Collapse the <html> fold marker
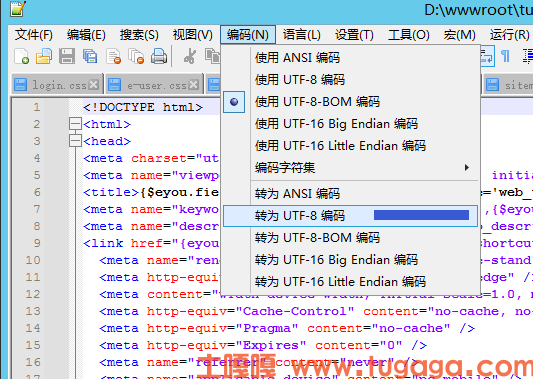The height and width of the screenshot is (379, 533). point(75,124)
